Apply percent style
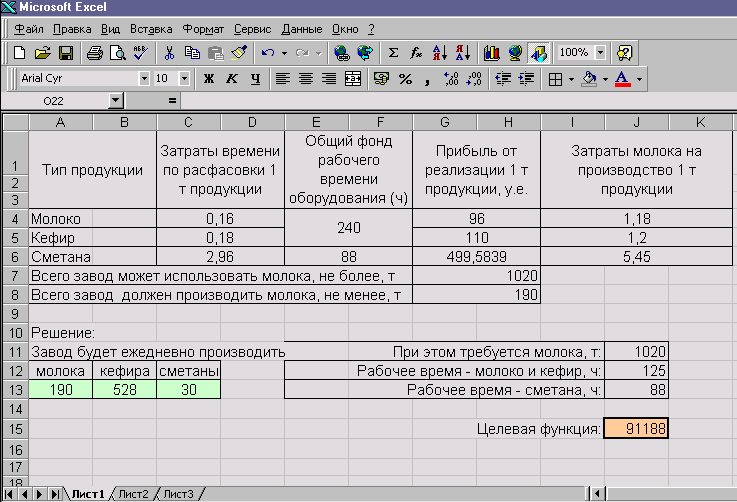Viewport: 737px width, 502px height. point(405,78)
